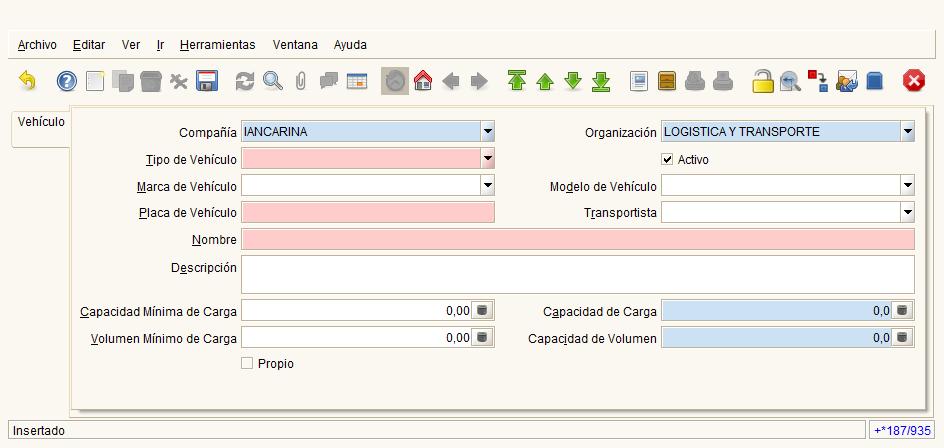
Task: Expand the Modelo de Vehículo dropdown
Action: coord(908,185)
